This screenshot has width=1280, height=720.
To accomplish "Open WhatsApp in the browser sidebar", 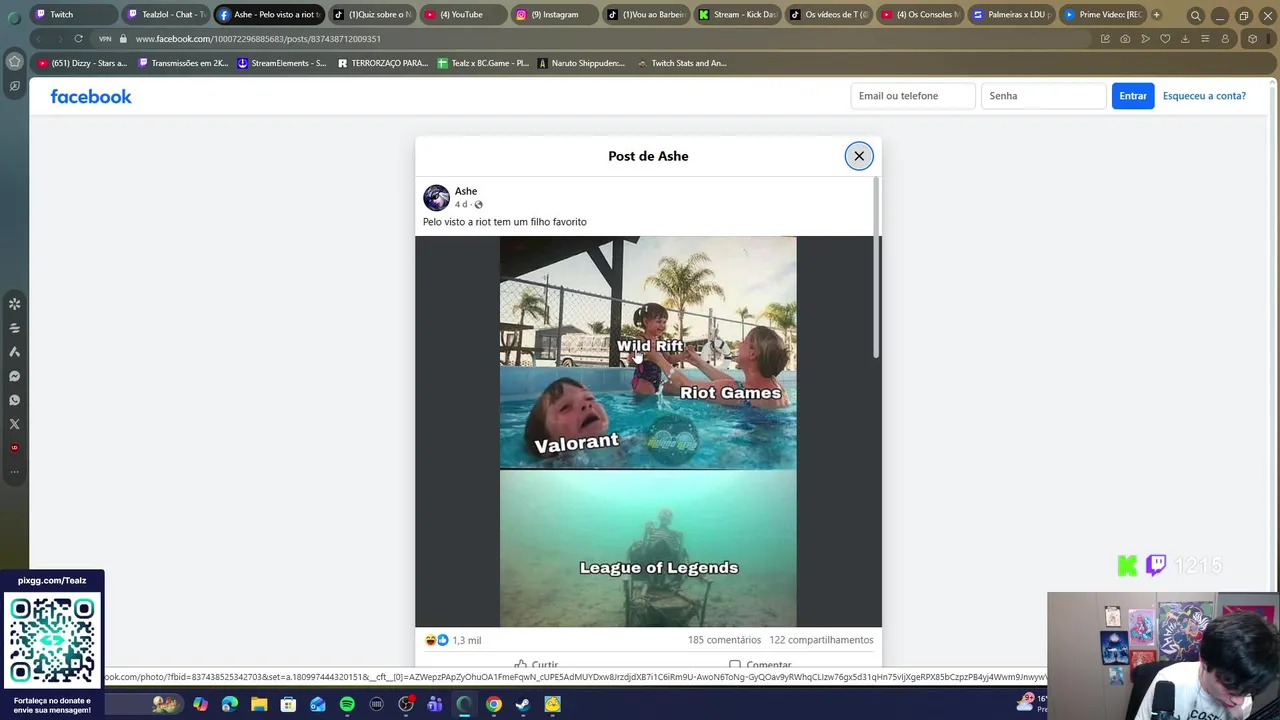I will tap(15, 400).
